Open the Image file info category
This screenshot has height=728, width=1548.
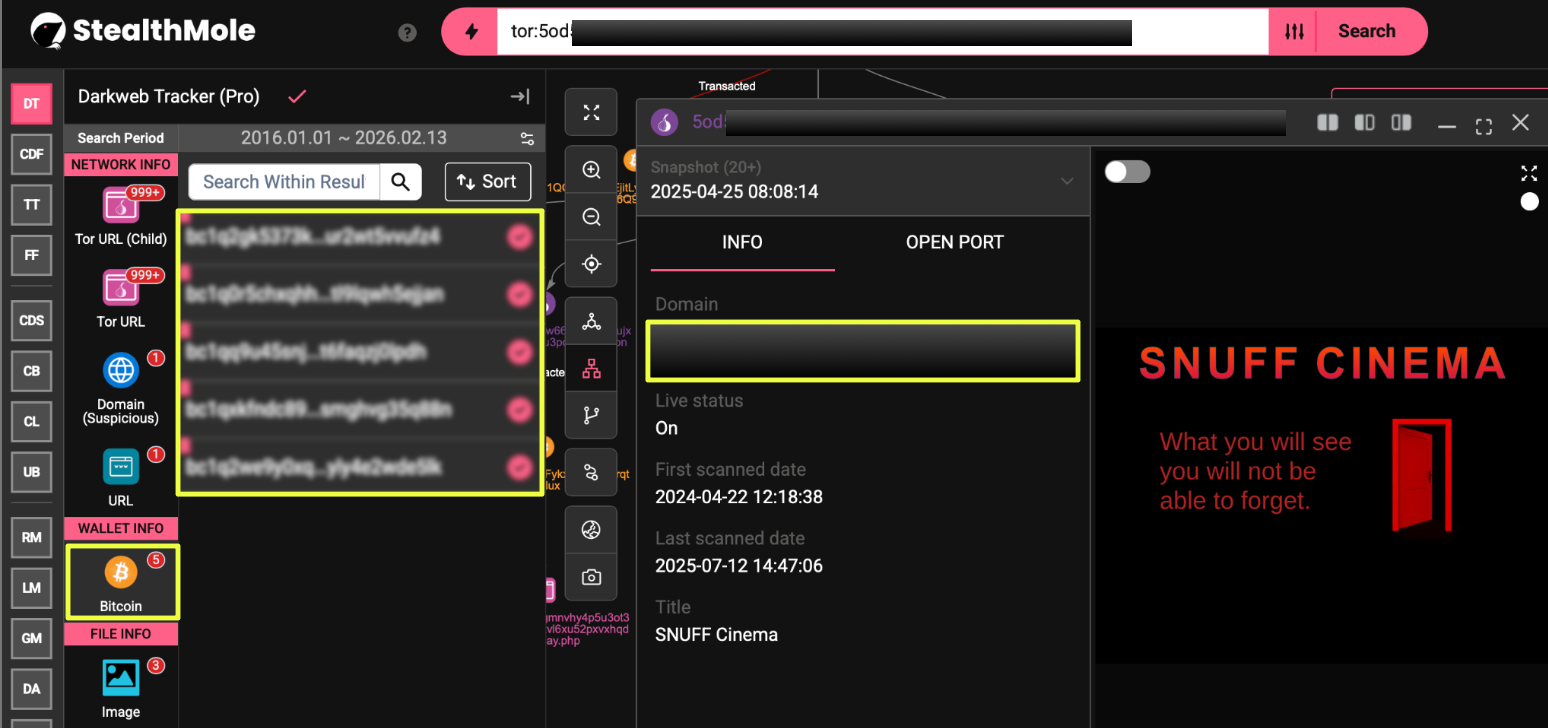pyautogui.click(x=121, y=678)
